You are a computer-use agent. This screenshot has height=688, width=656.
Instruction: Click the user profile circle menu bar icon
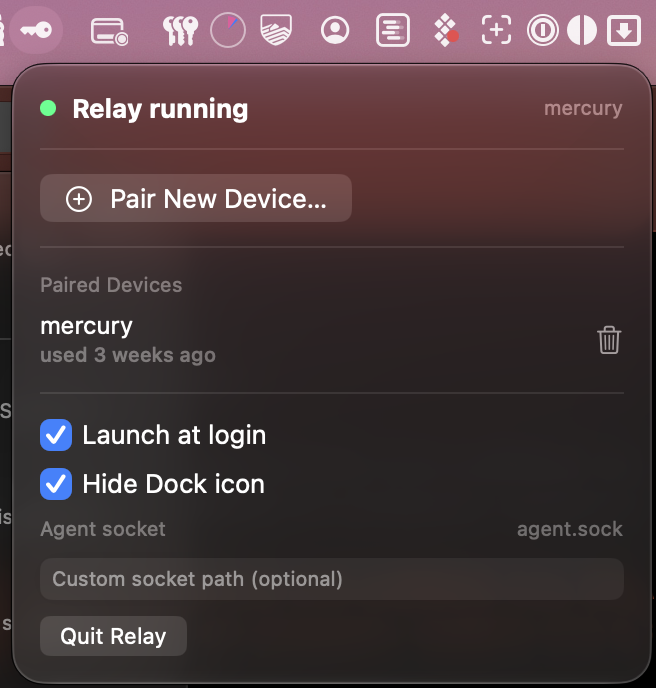pos(335,30)
